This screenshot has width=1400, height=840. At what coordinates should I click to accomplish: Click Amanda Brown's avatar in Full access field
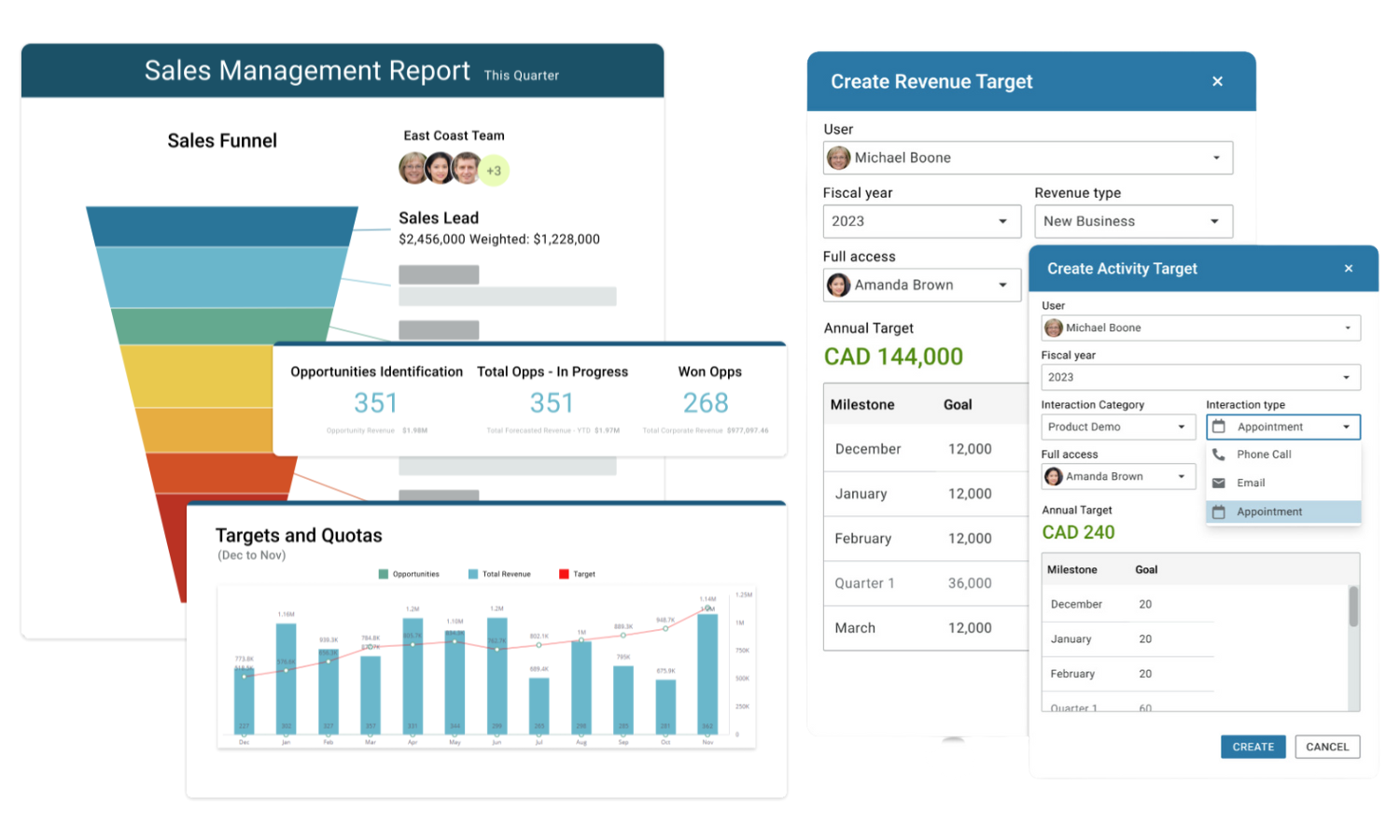(x=838, y=285)
